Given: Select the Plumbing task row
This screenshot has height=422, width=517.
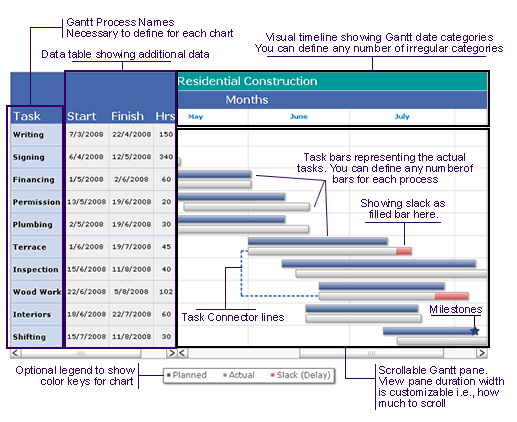Looking at the screenshot, I should click(x=93, y=224).
